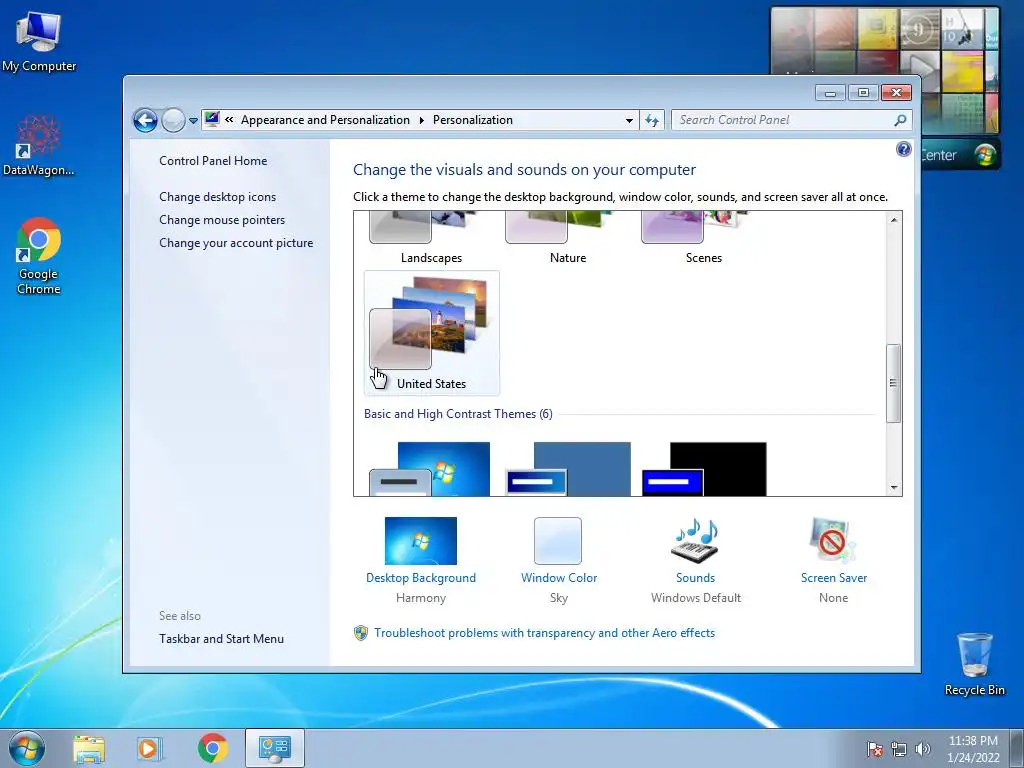Click the Control Panel icon in the address bar
Image resolution: width=1024 pixels, height=768 pixels.
212,119
